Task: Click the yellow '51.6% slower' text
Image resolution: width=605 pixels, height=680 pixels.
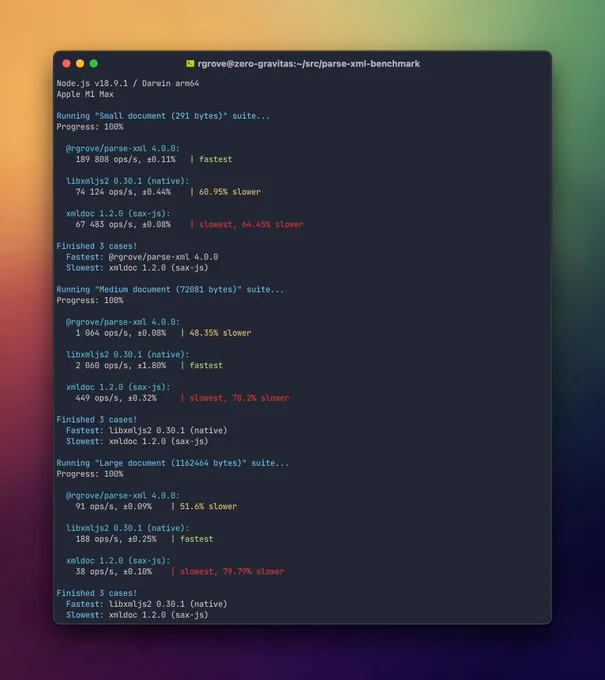Action: (209, 506)
